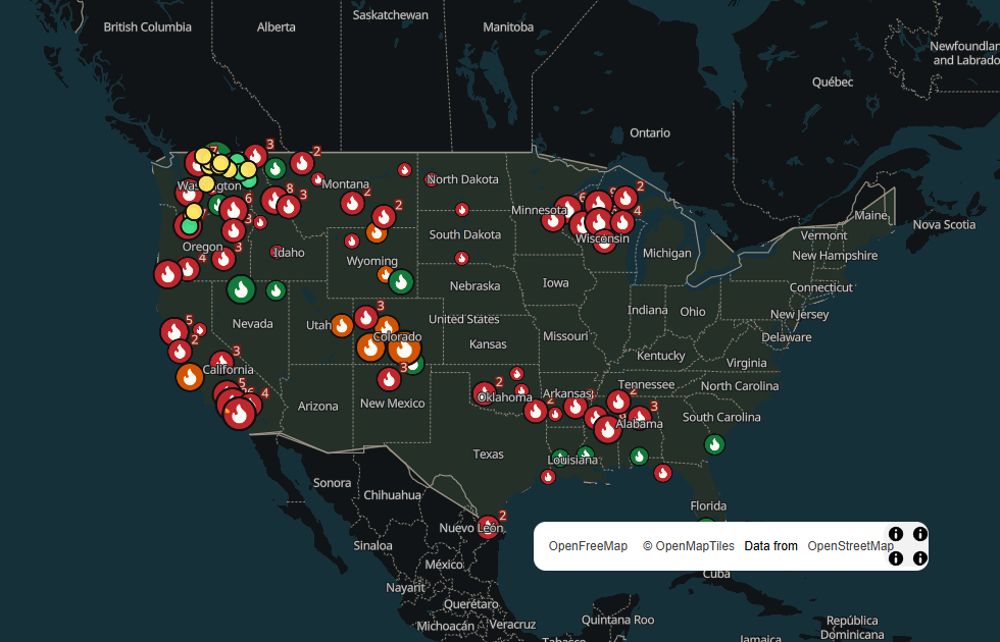This screenshot has height=642, width=1000.
Task: Click the Michigan state label
Action: click(667, 253)
